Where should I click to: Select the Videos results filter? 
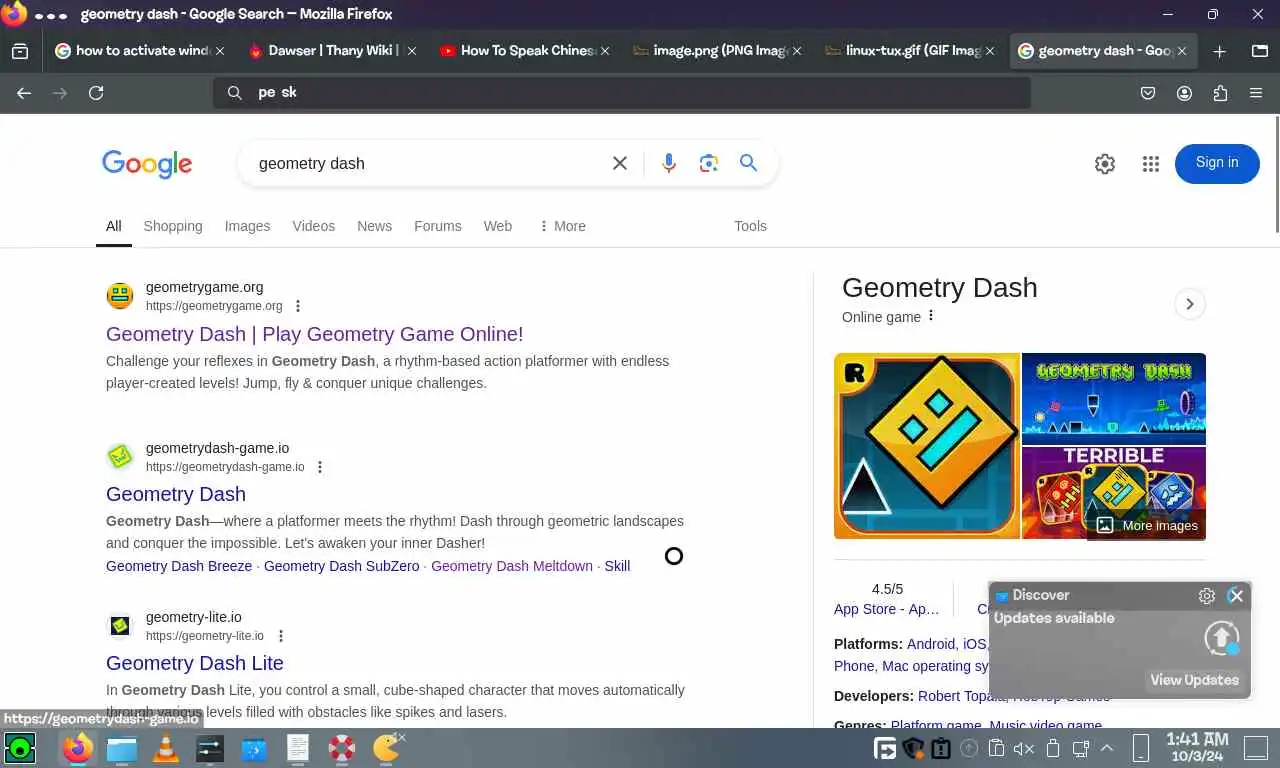pyautogui.click(x=314, y=226)
